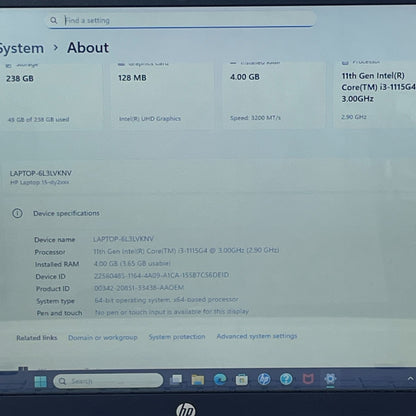Open the McAfee shield icon
This screenshot has width=416, height=416.
(x=308, y=379)
